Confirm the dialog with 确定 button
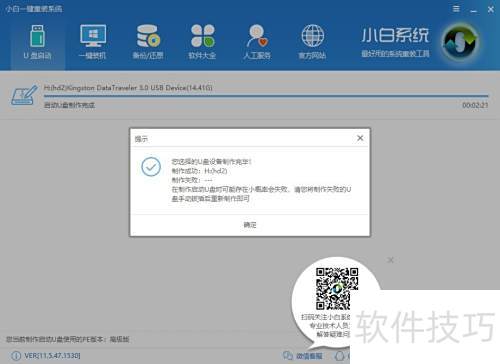 pyautogui.click(x=250, y=225)
